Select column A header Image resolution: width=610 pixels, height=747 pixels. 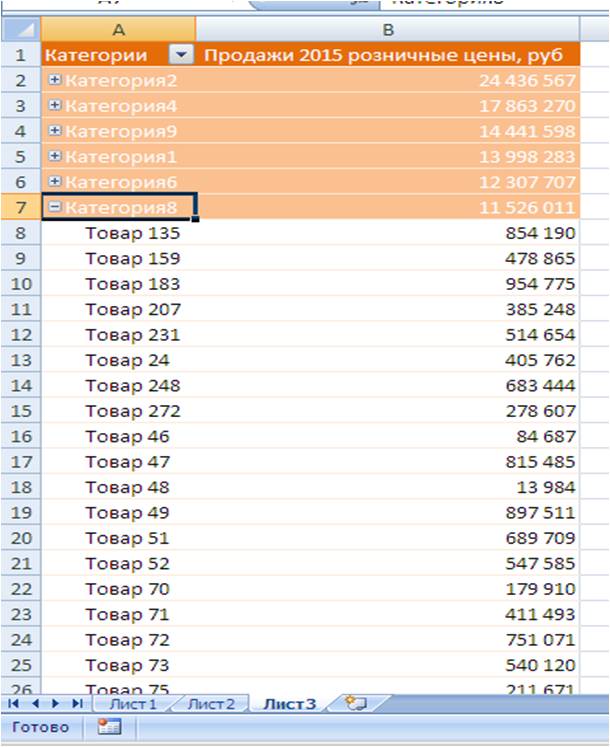(x=120, y=30)
